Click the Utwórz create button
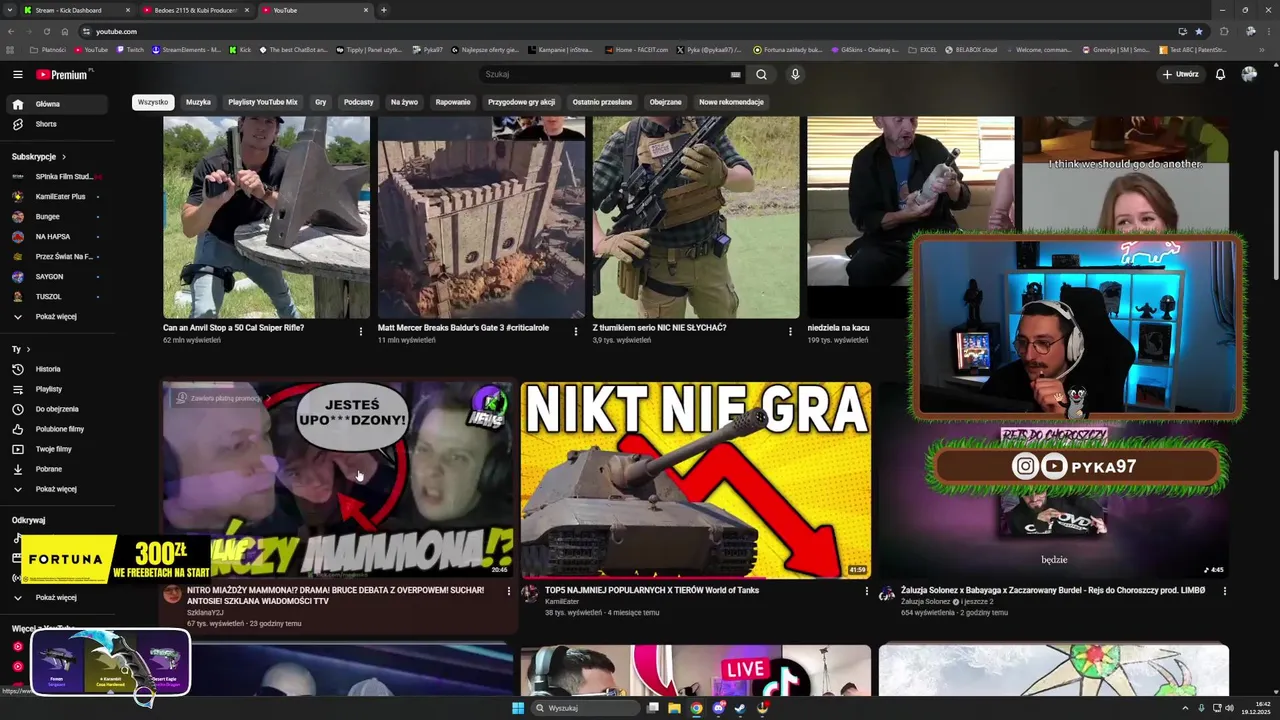The width and height of the screenshot is (1280, 720). [1180, 74]
